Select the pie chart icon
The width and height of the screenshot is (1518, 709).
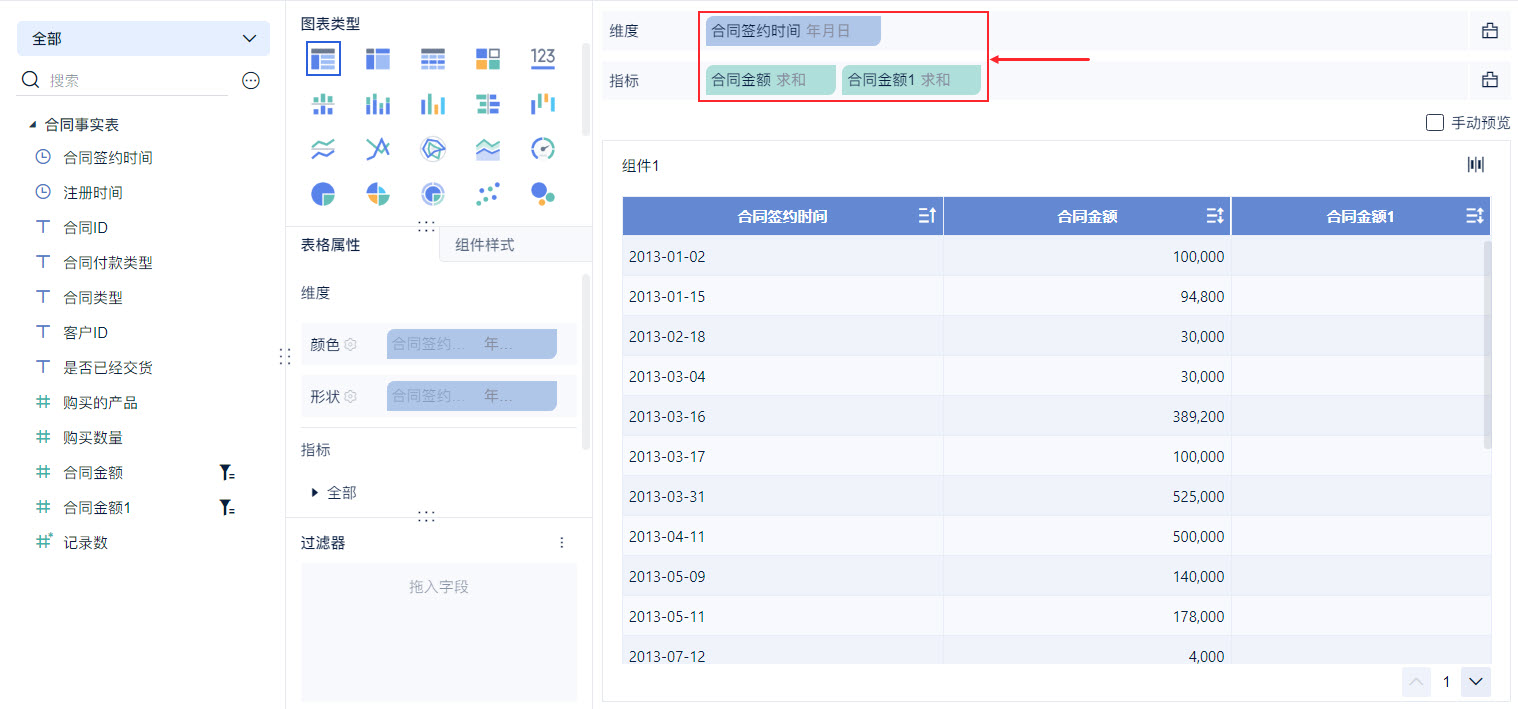[x=323, y=194]
